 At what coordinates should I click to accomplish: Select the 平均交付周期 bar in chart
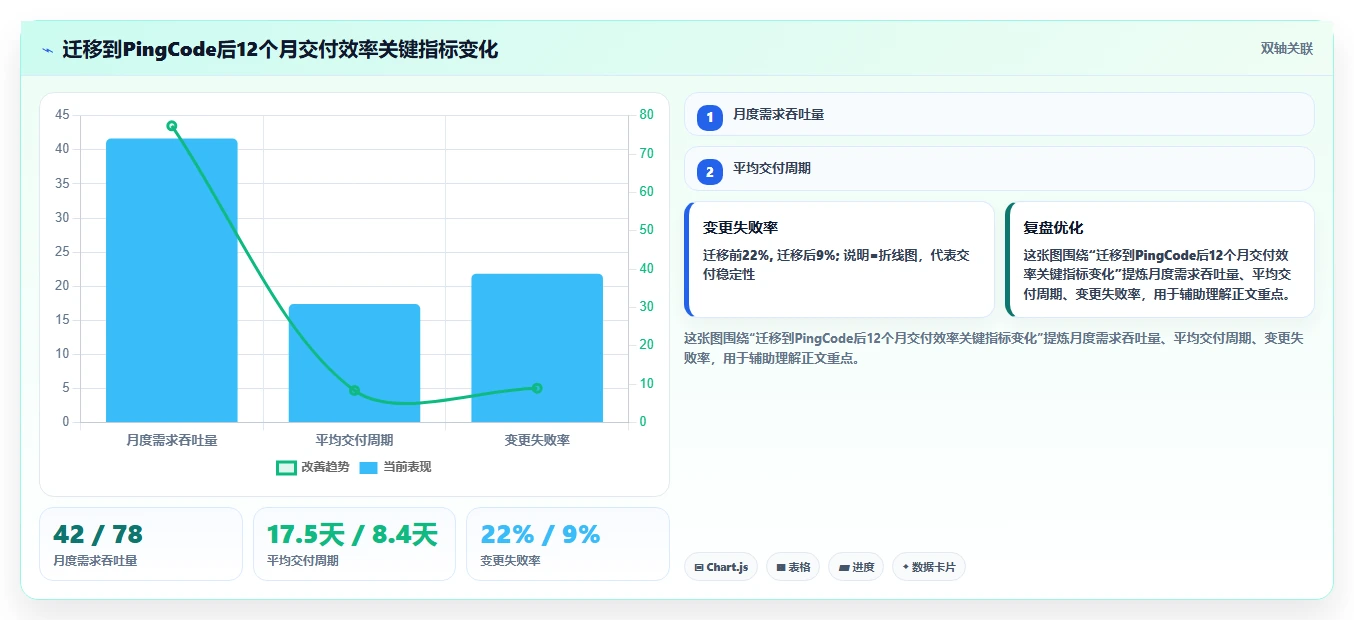click(354, 363)
